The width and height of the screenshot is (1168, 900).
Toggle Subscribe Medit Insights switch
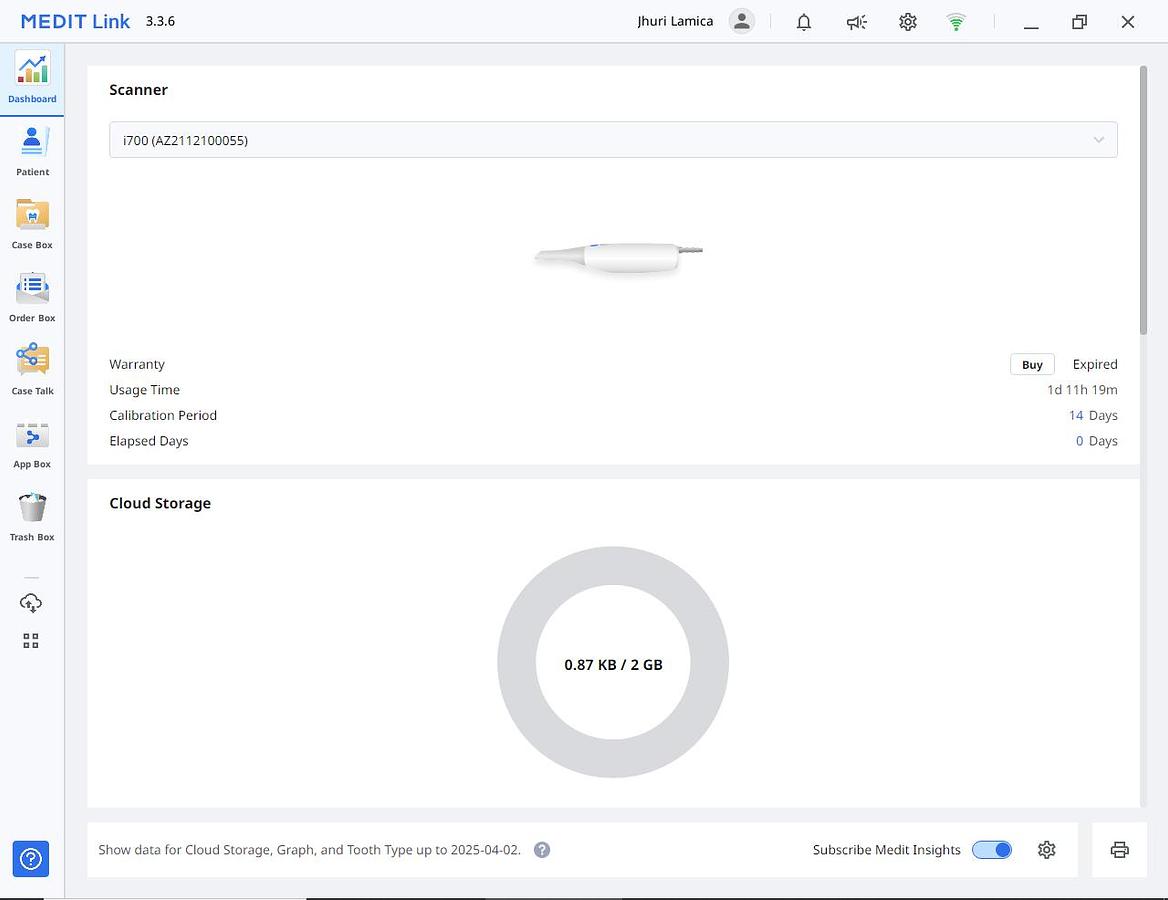tap(992, 850)
